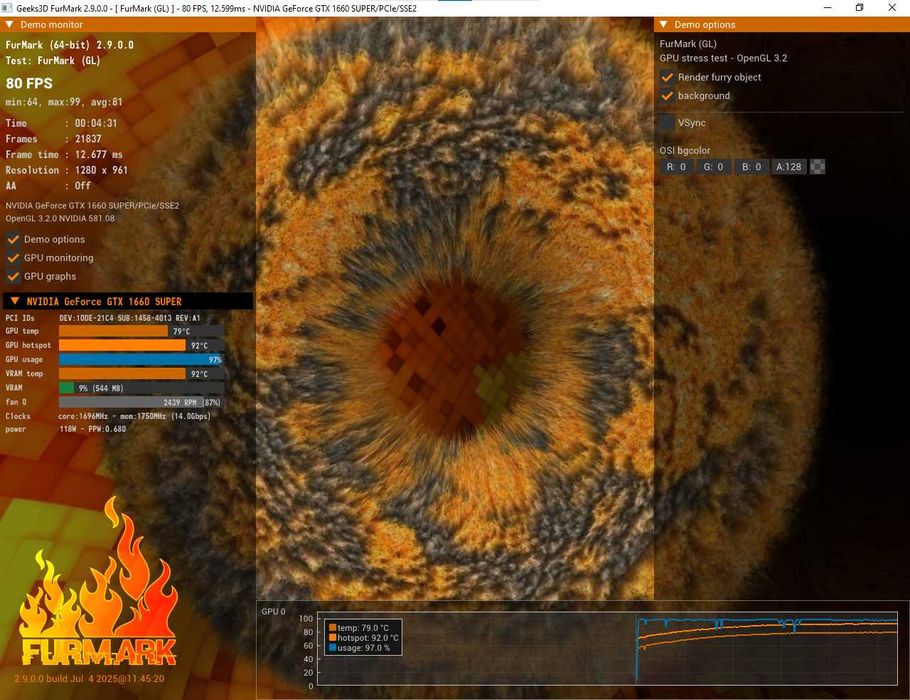Click the GPU usage 97% bar
Viewport: 910px width, 700px height.
coord(142,360)
